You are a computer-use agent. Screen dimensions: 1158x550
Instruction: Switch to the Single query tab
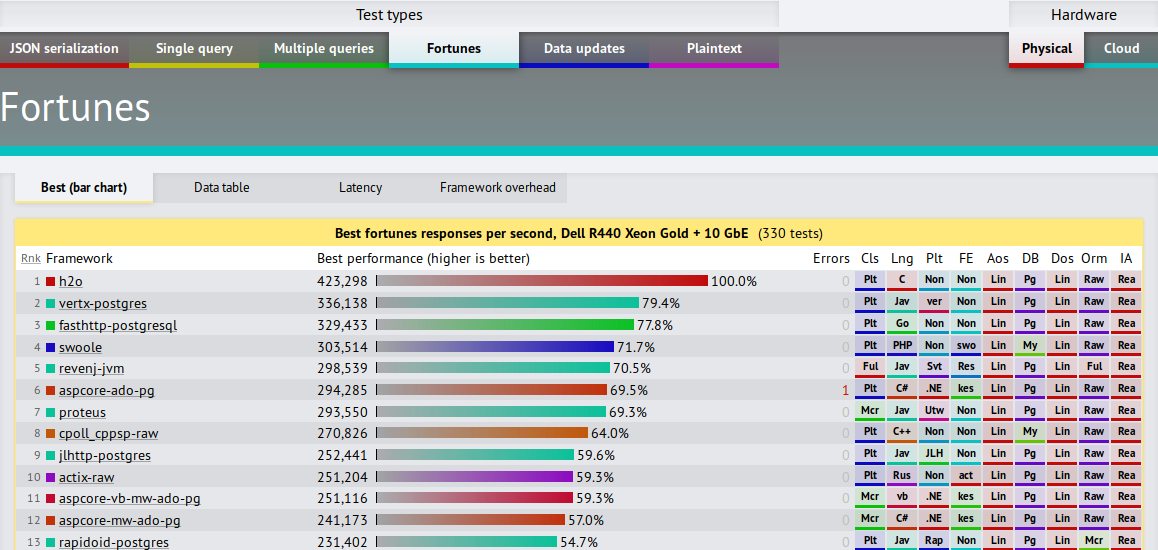point(194,49)
